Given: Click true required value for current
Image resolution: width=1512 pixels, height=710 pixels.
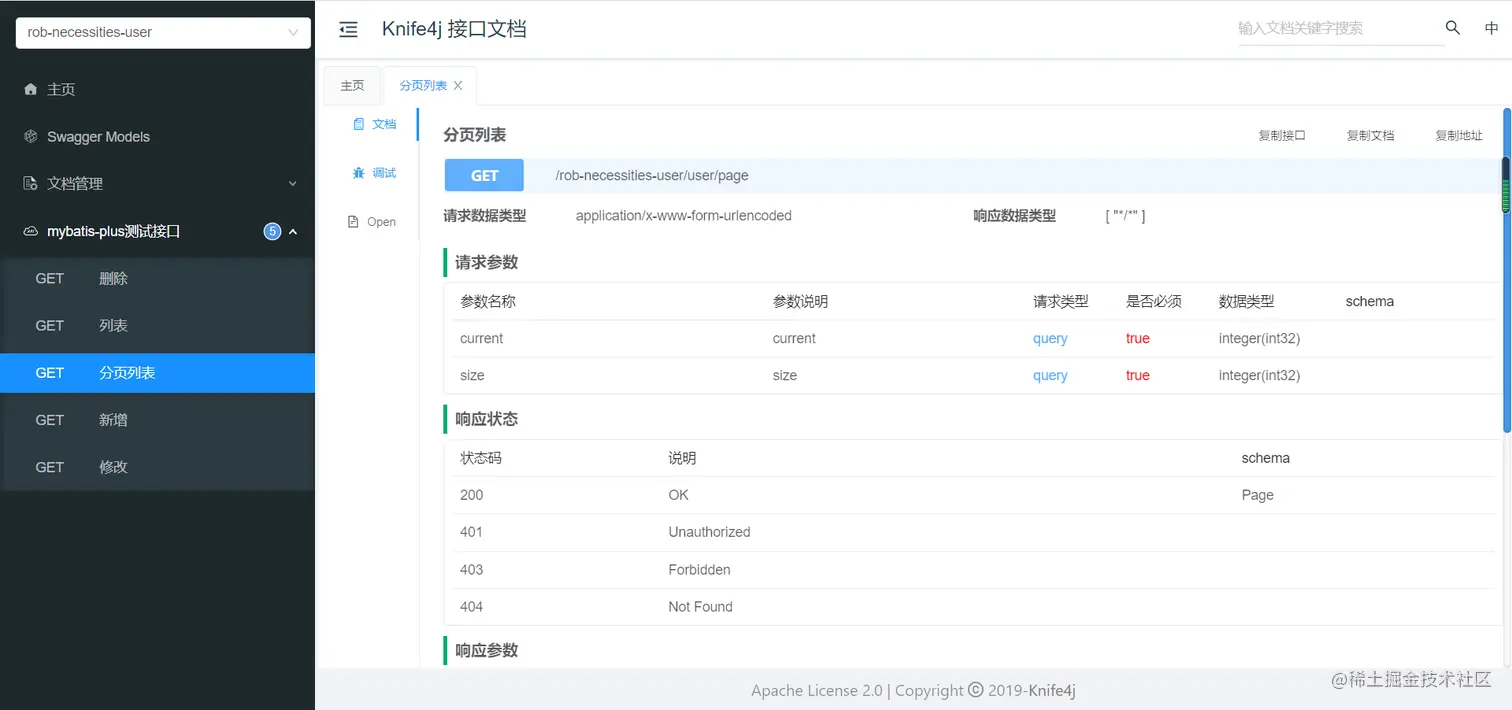Looking at the screenshot, I should (1138, 338).
